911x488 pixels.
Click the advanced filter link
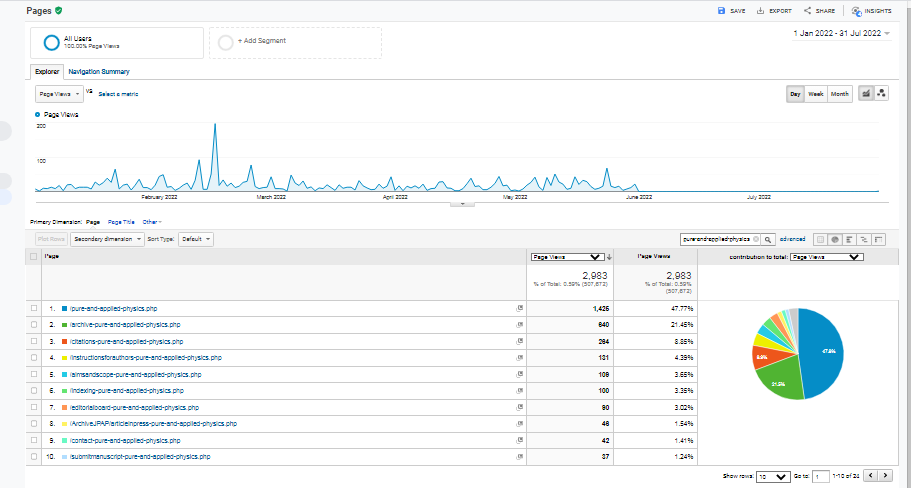point(792,240)
